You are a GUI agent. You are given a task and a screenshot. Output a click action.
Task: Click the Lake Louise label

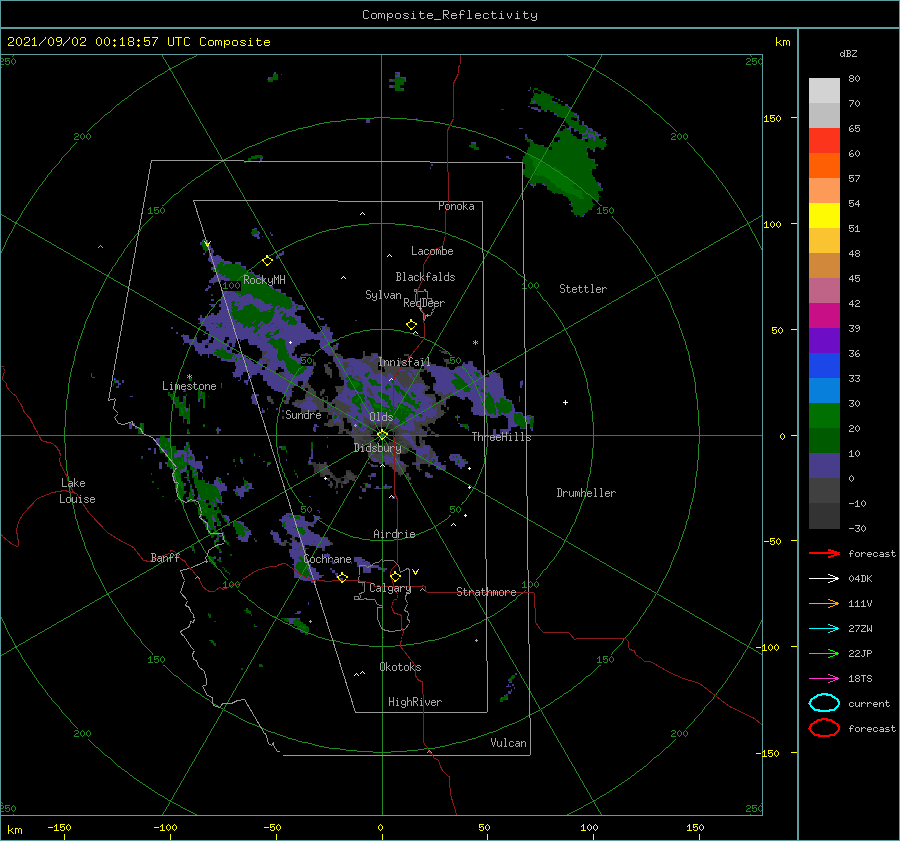77,491
